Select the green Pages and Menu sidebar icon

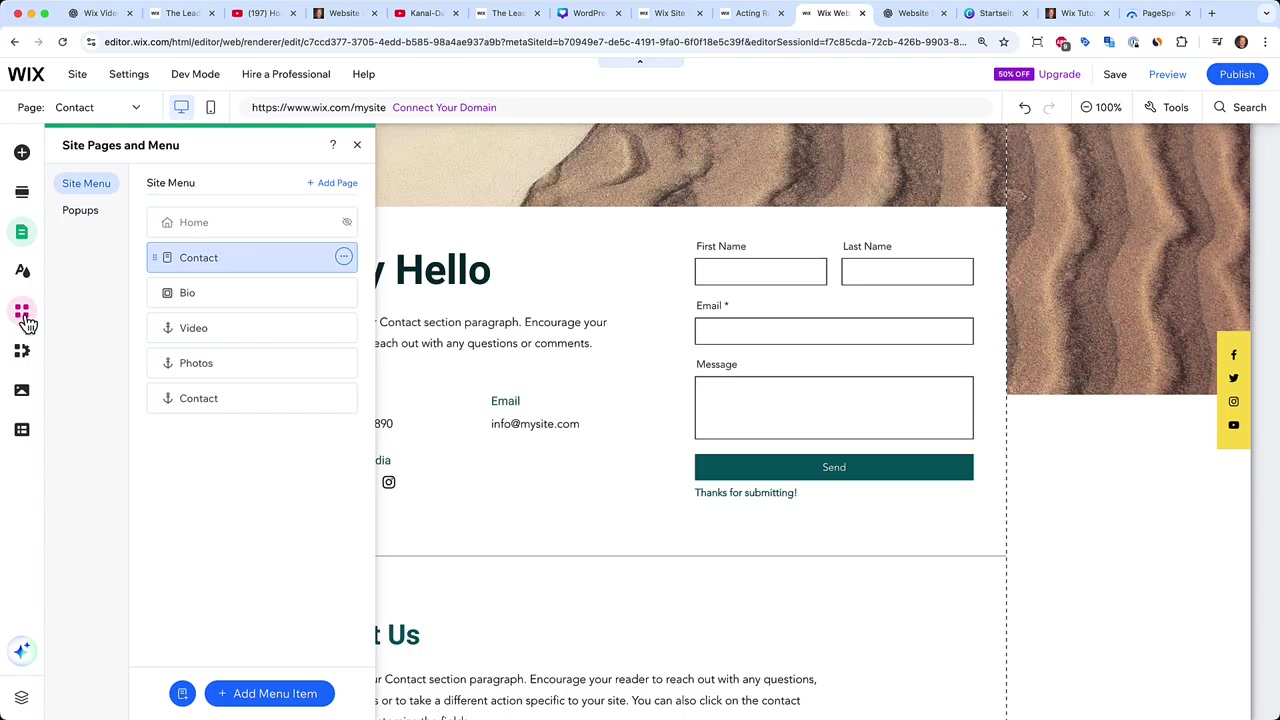coord(22,232)
